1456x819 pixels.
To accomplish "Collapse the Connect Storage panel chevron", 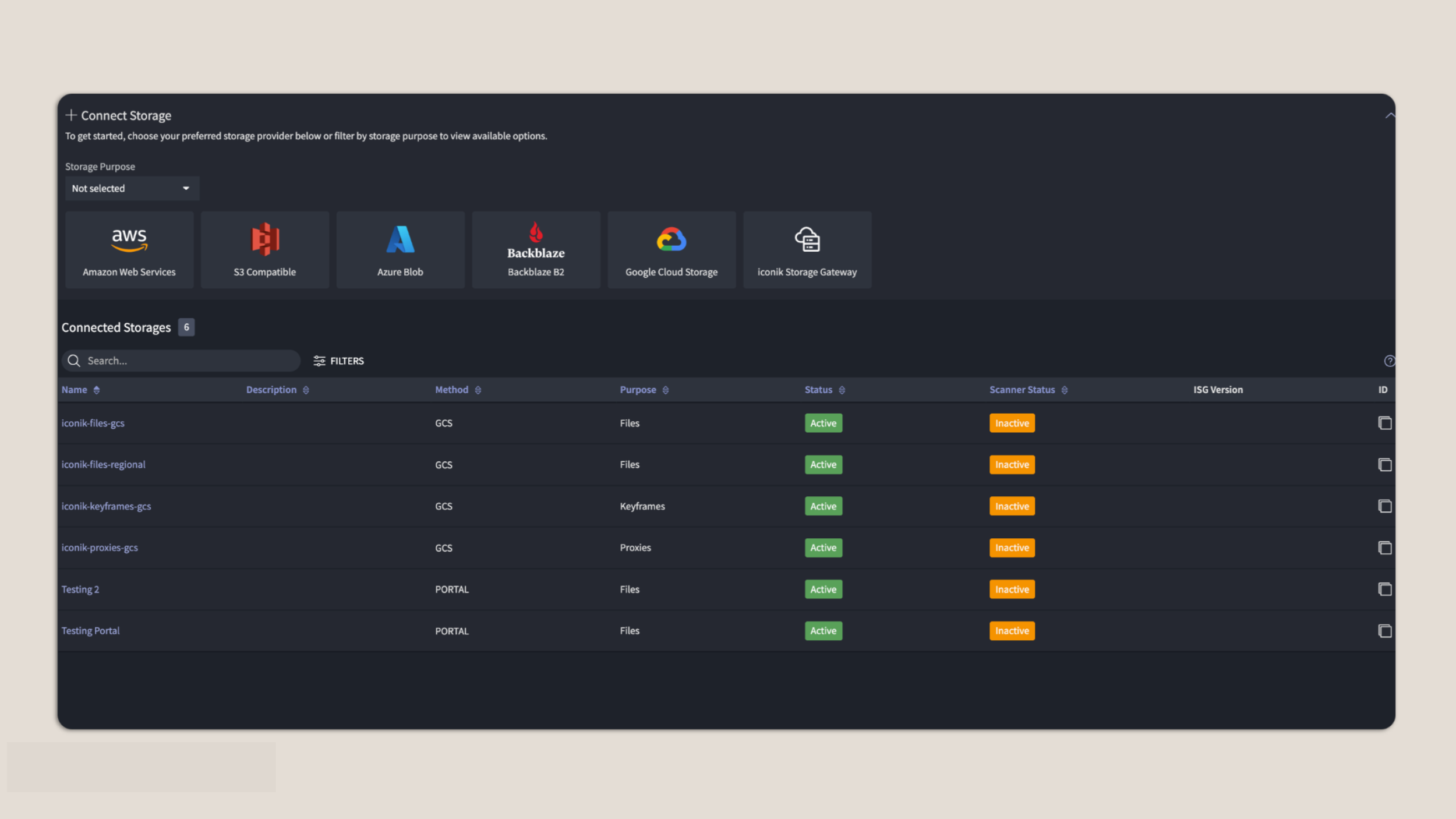I will point(1390,115).
